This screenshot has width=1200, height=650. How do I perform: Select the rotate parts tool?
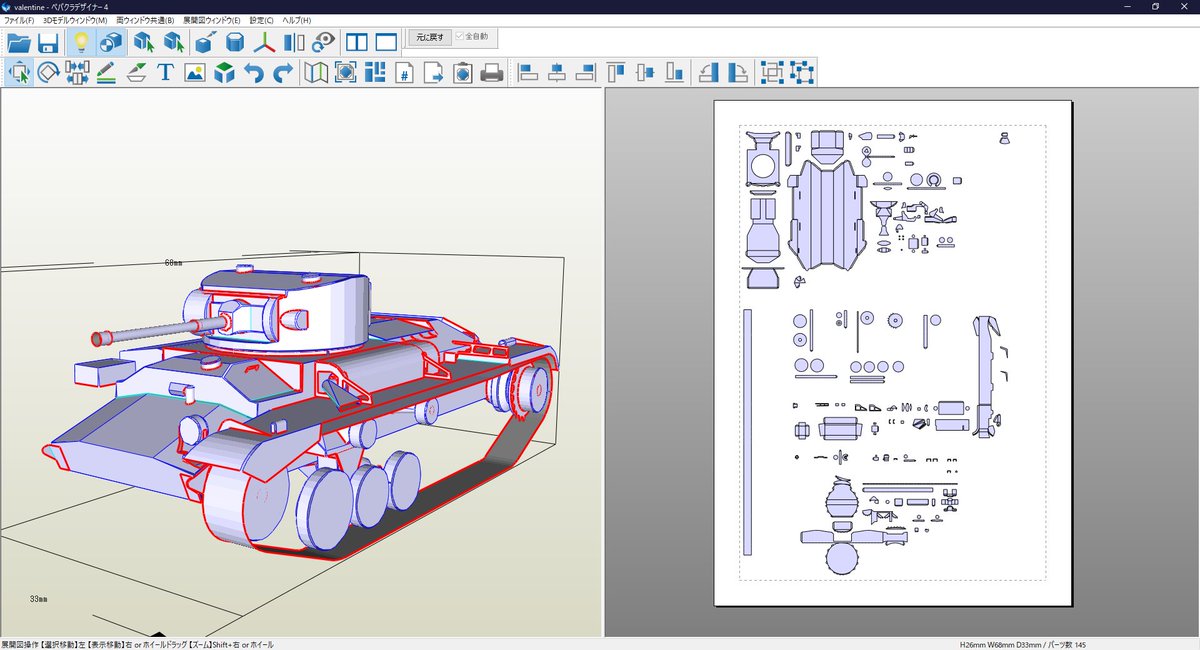click(48, 73)
